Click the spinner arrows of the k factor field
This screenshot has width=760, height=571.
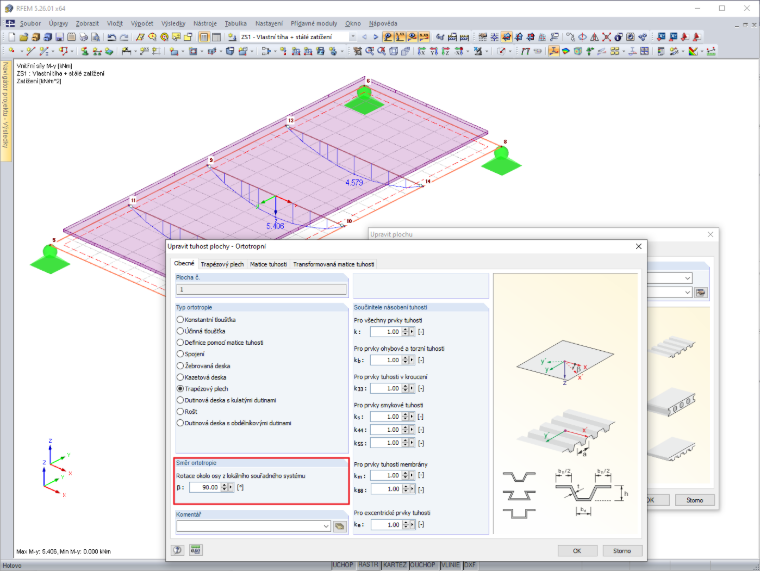(405, 332)
